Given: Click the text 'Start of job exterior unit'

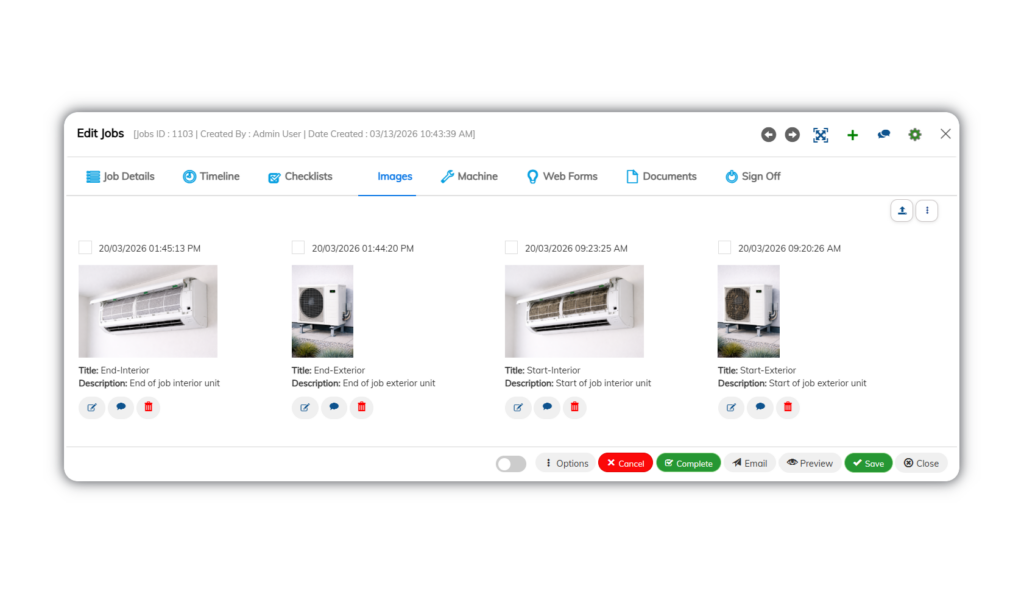Looking at the screenshot, I should point(818,383).
